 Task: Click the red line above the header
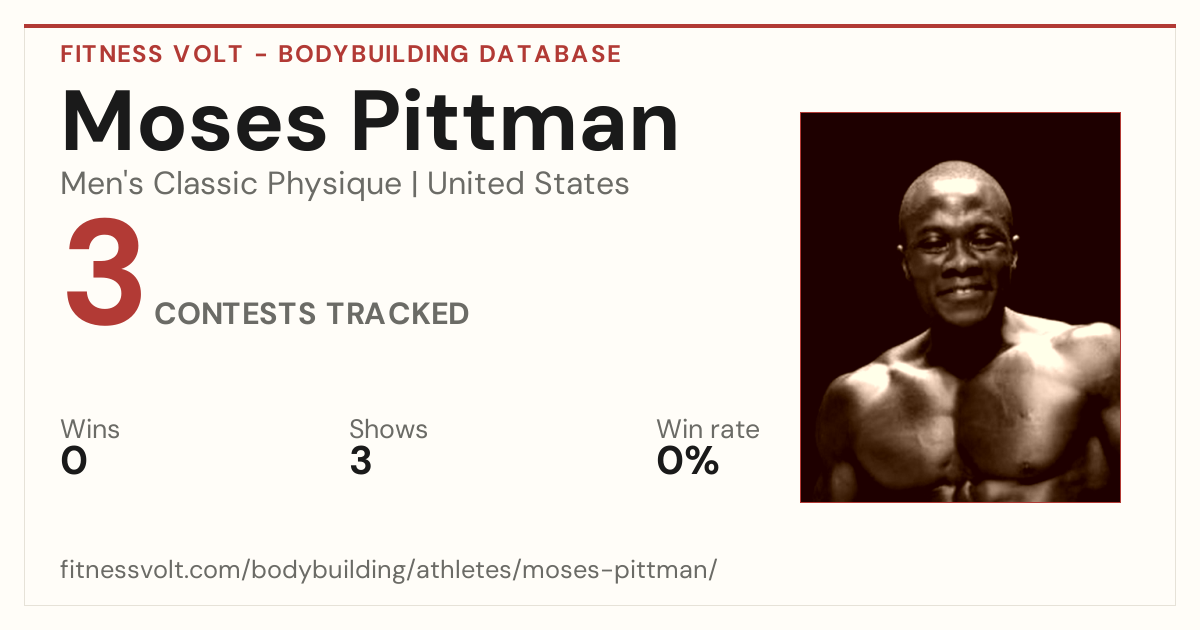coord(600,26)
